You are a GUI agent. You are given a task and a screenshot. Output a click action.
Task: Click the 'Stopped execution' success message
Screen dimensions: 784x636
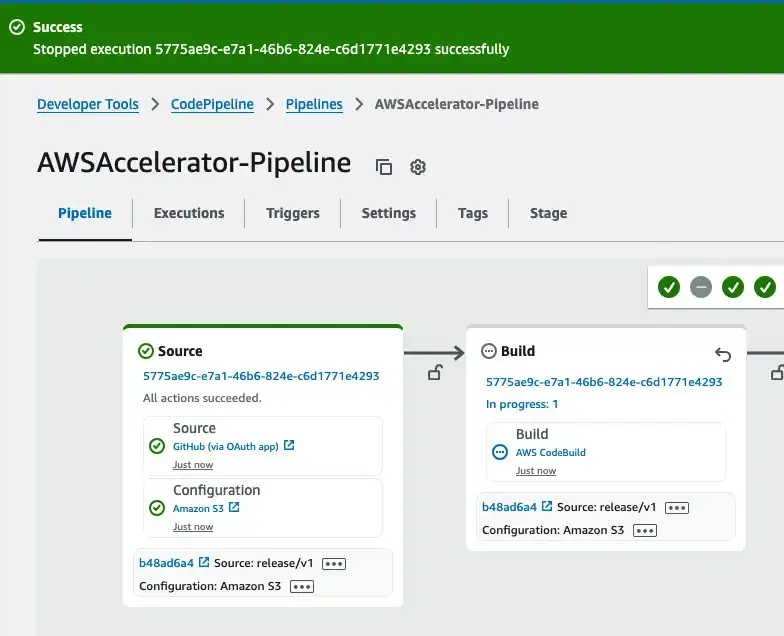[271, 49]
